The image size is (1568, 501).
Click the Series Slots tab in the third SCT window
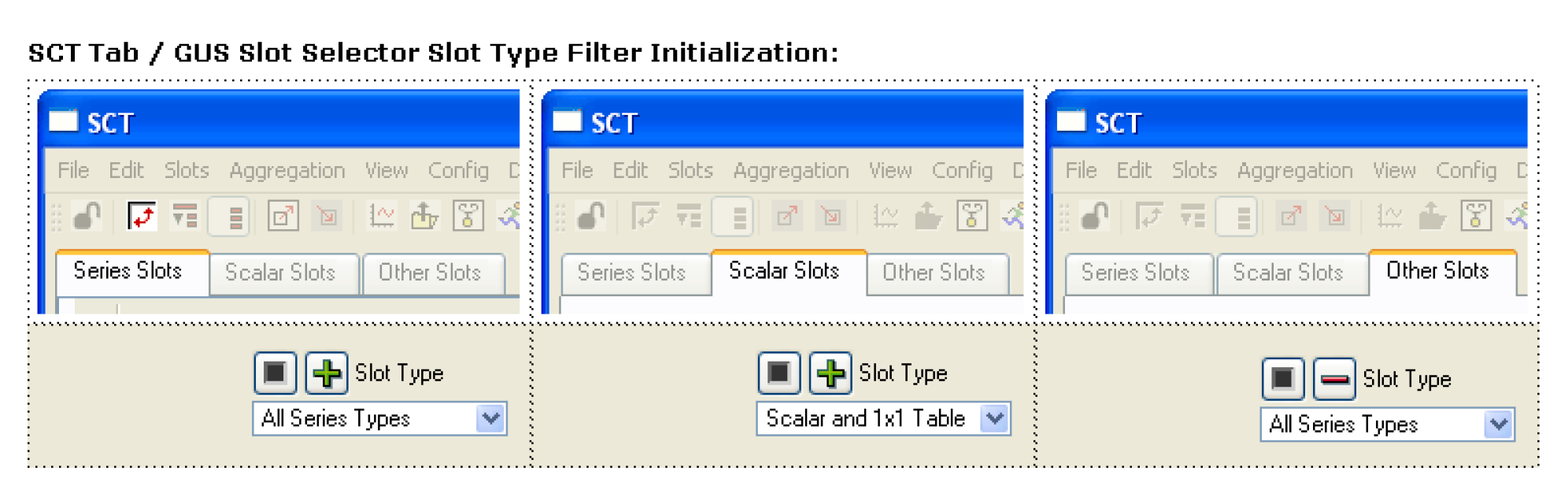click(1135, 273)
